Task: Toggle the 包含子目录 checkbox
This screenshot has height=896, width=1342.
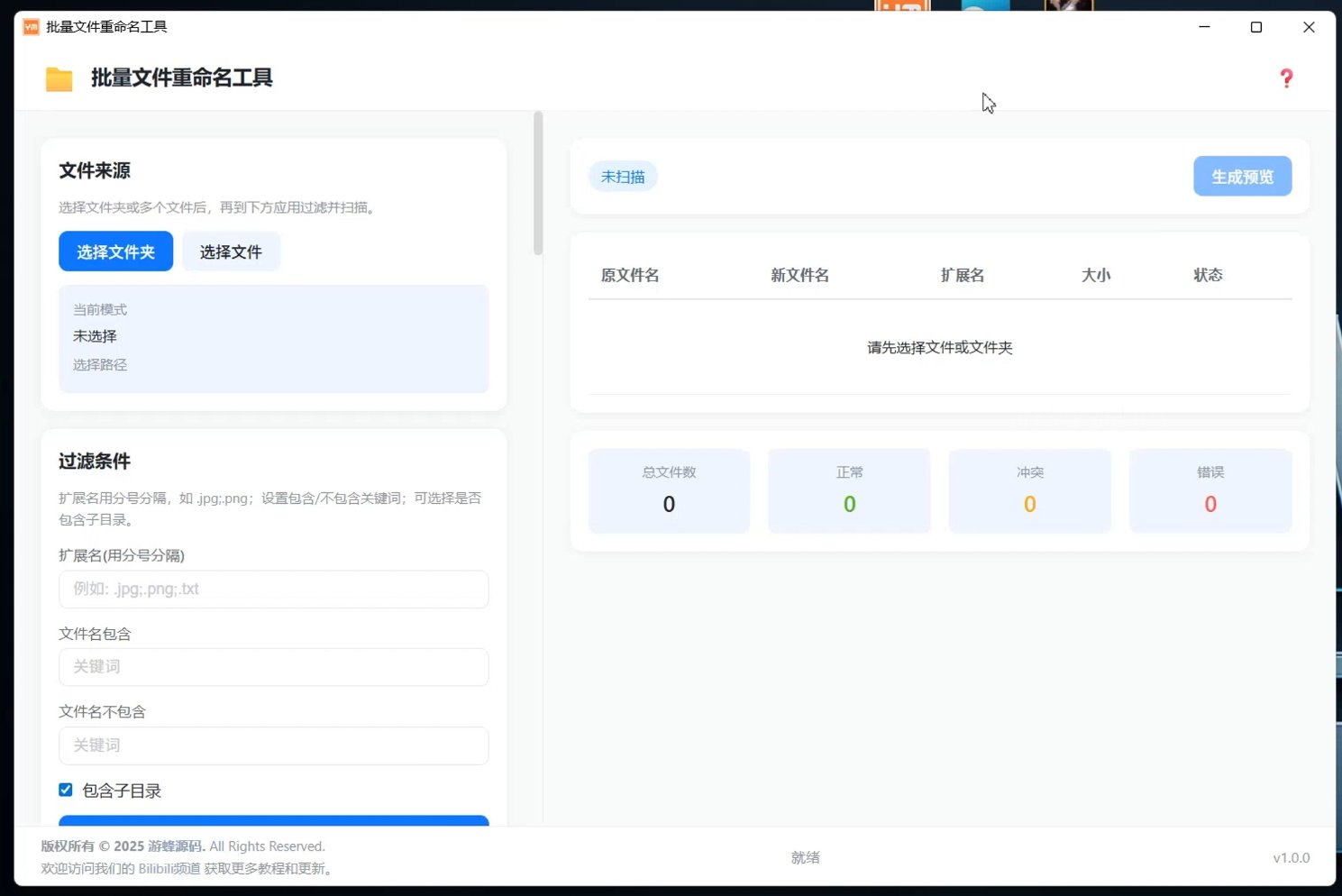Action: 66,790
